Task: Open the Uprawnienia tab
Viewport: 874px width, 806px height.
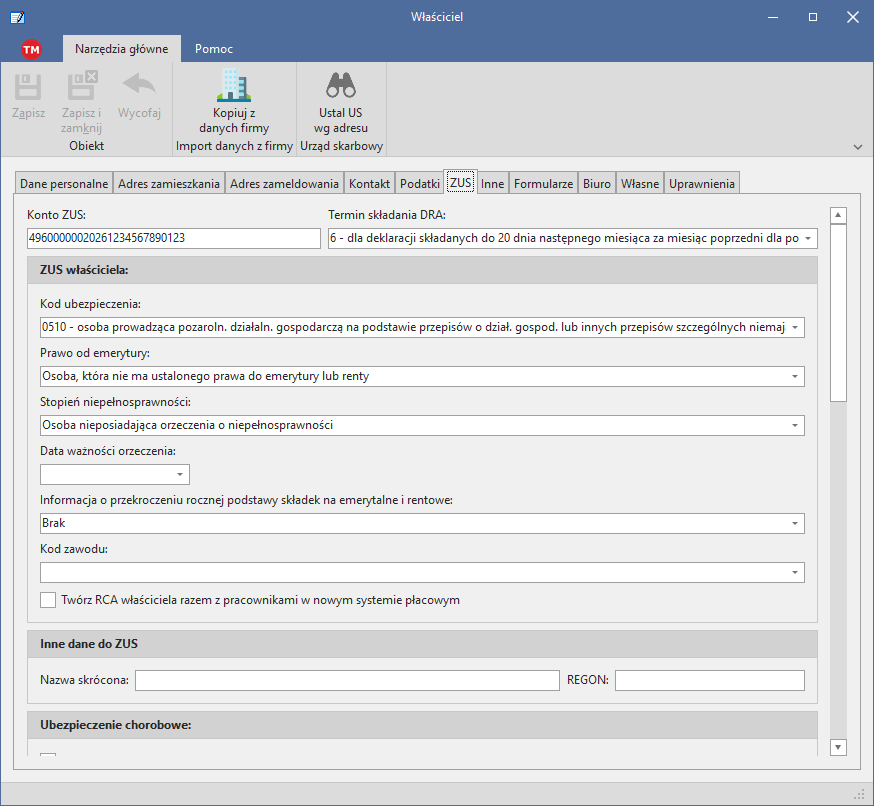Action: tap(702, 183)
